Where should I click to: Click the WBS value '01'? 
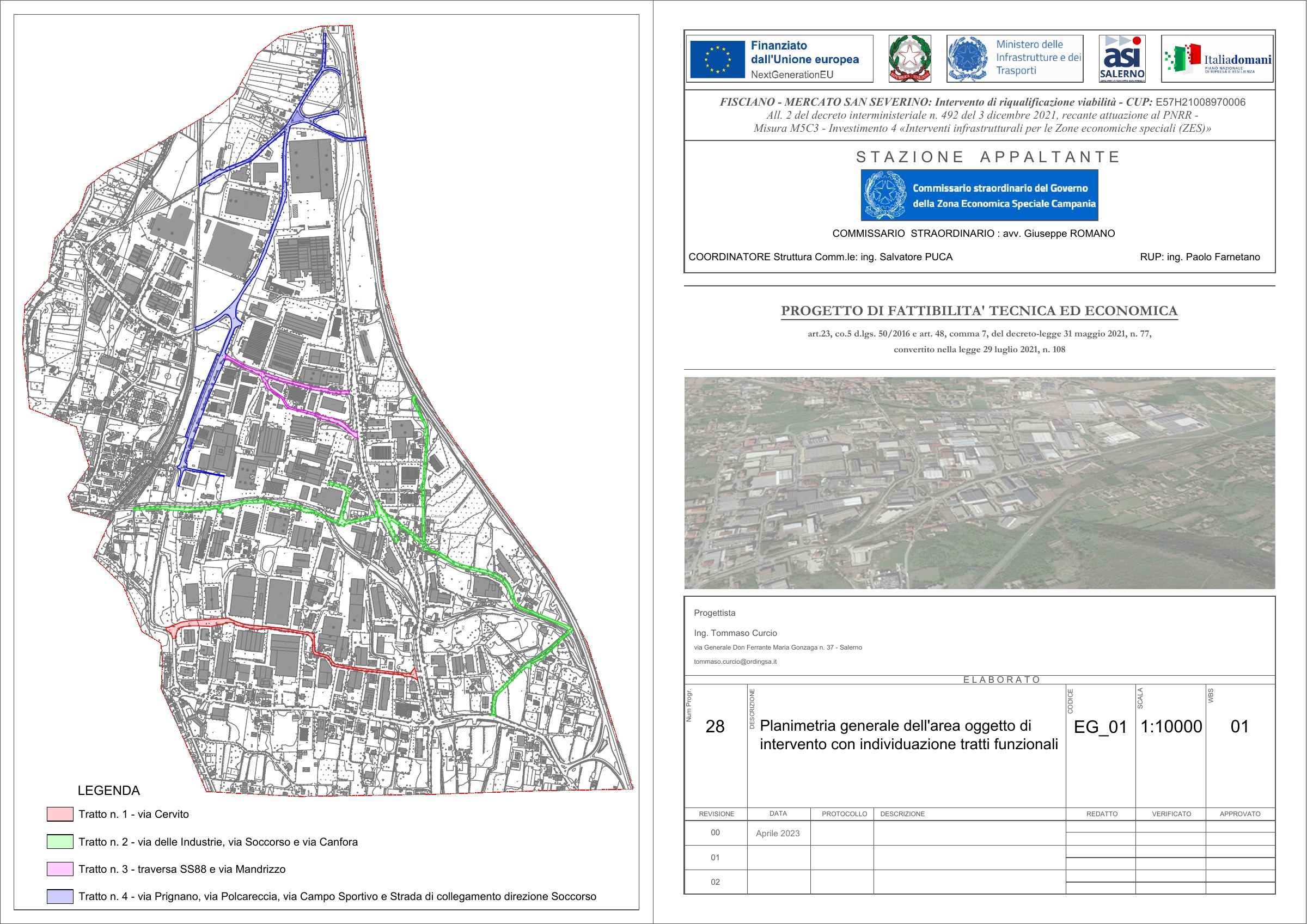click(1239, 726)
